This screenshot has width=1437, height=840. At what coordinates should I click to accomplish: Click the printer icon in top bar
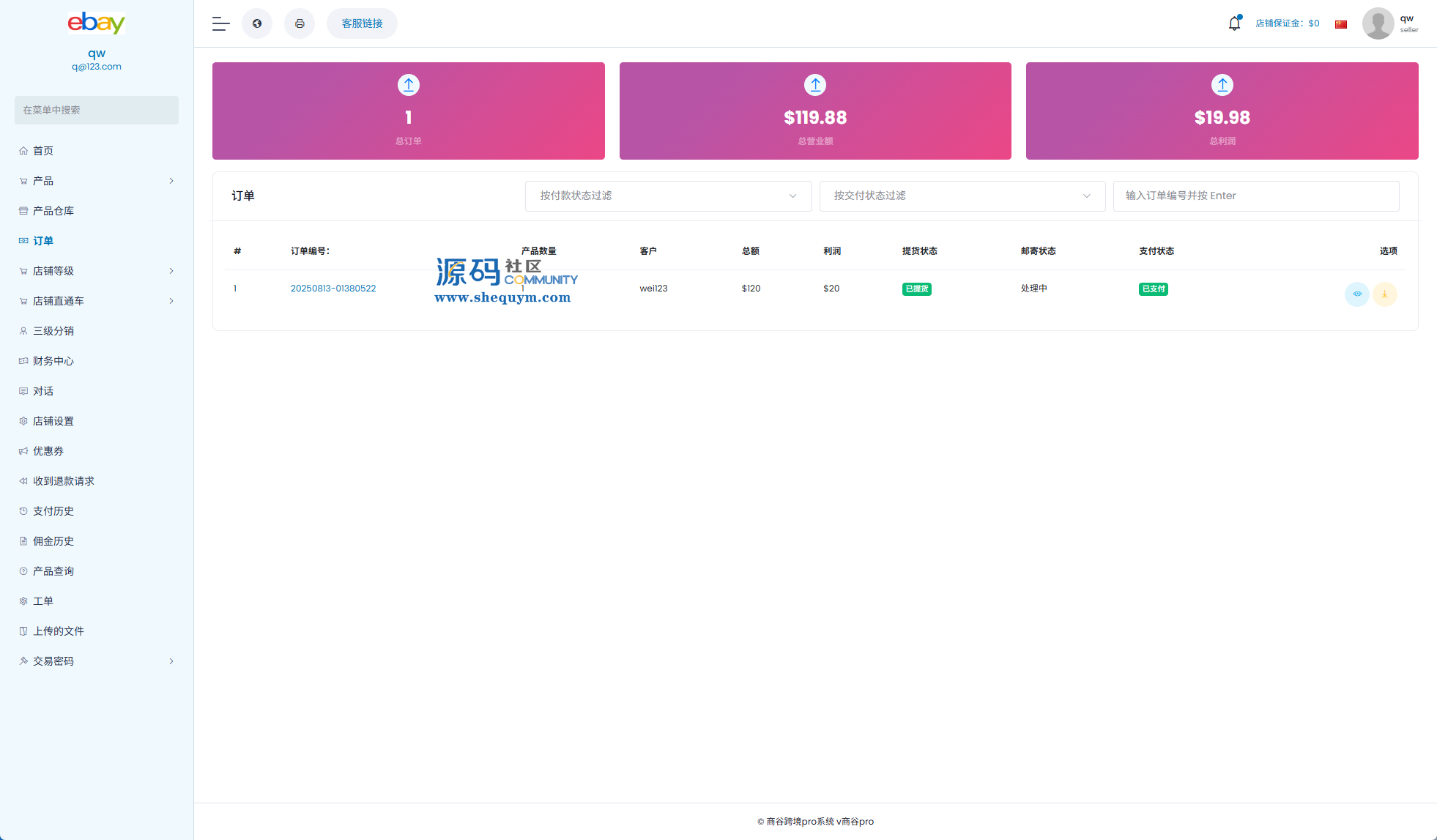pyautogui.click(x=300, y=23)
